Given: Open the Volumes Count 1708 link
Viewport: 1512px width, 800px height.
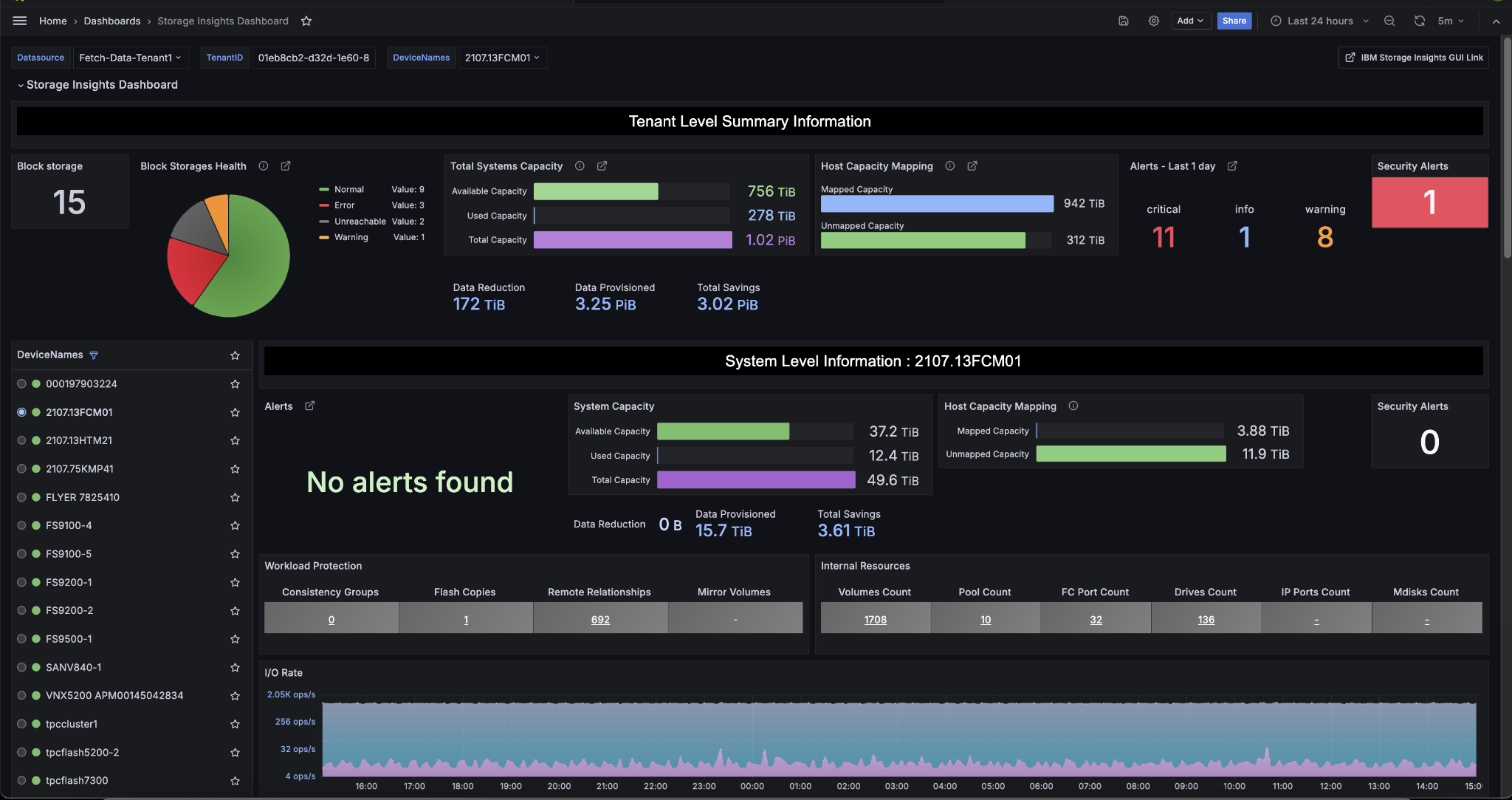Looking at the screenshot, I should pos(876,620).
